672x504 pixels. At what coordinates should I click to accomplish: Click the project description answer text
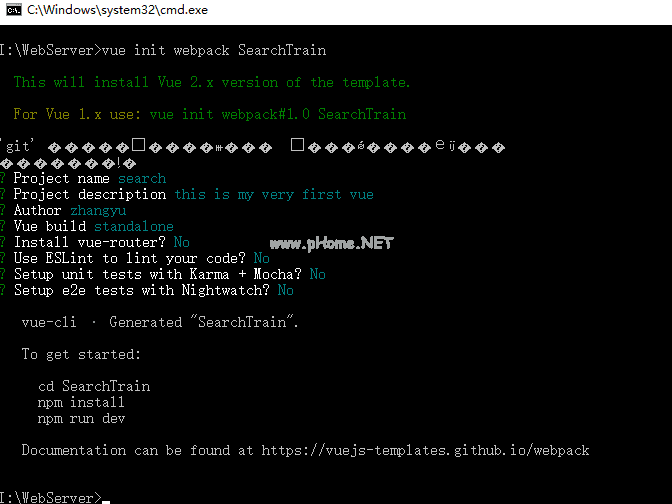click(274, 195)
